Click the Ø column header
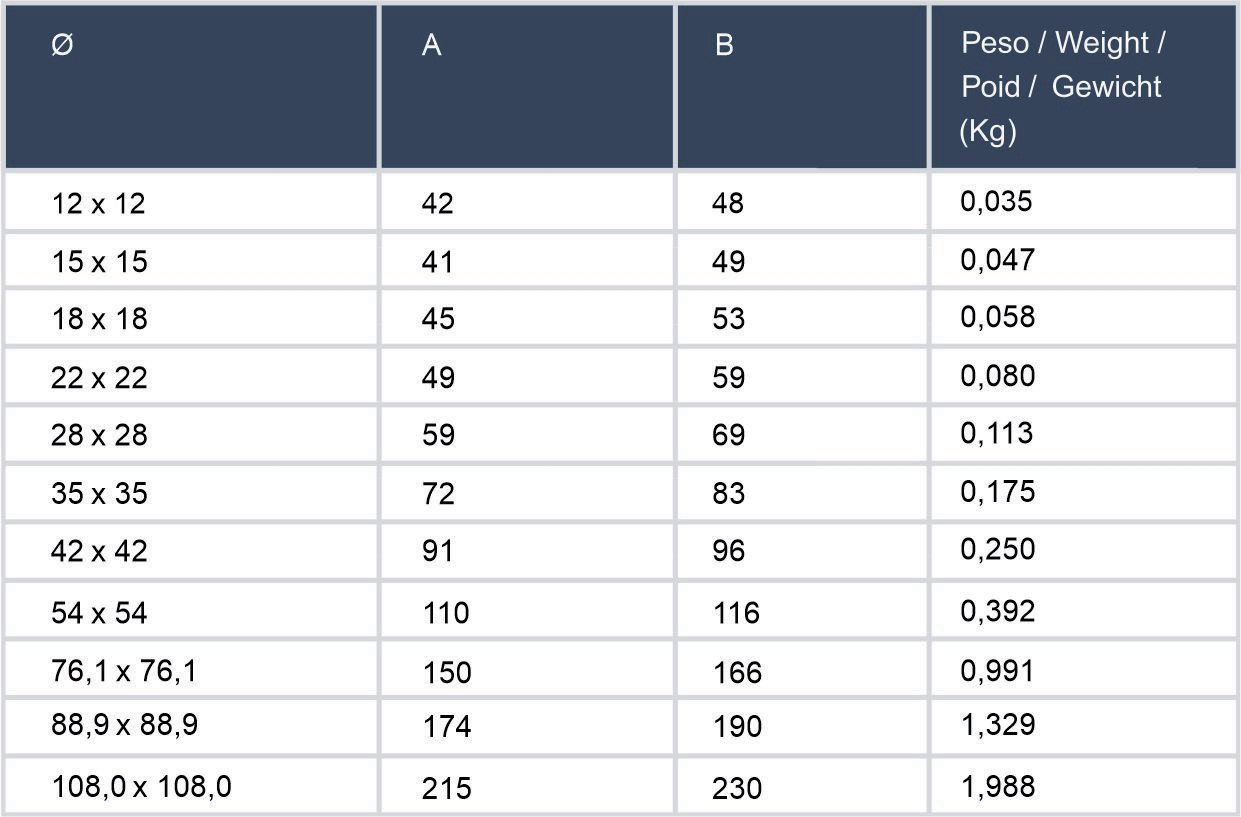This screenshot has height=817, width=1241. coord(62,46)
